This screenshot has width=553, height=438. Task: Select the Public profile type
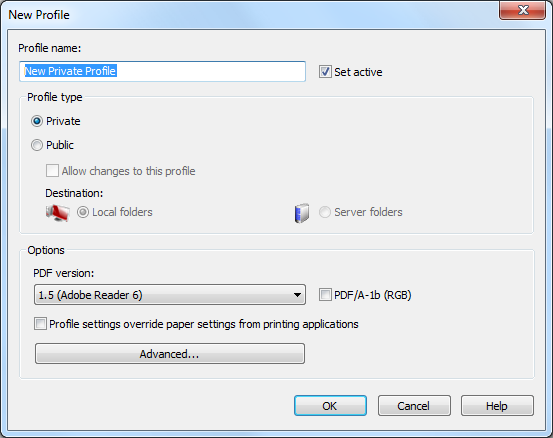(37, 145)
